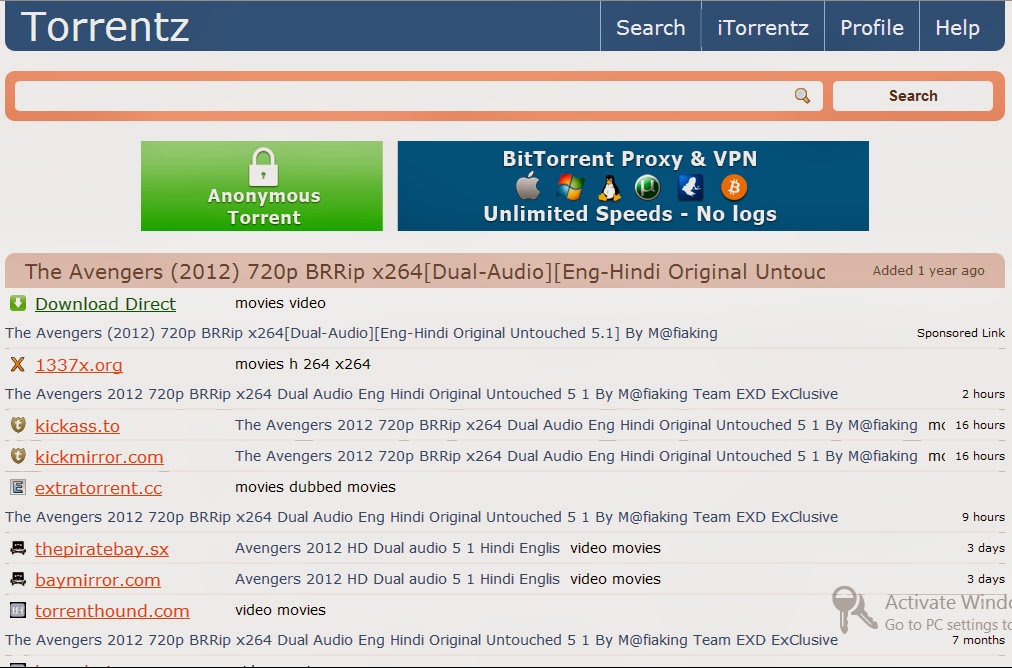Viewport: 1012px width, 668px height.
Task: Open the iTorrentz menu item
Action: pos(763,27)
